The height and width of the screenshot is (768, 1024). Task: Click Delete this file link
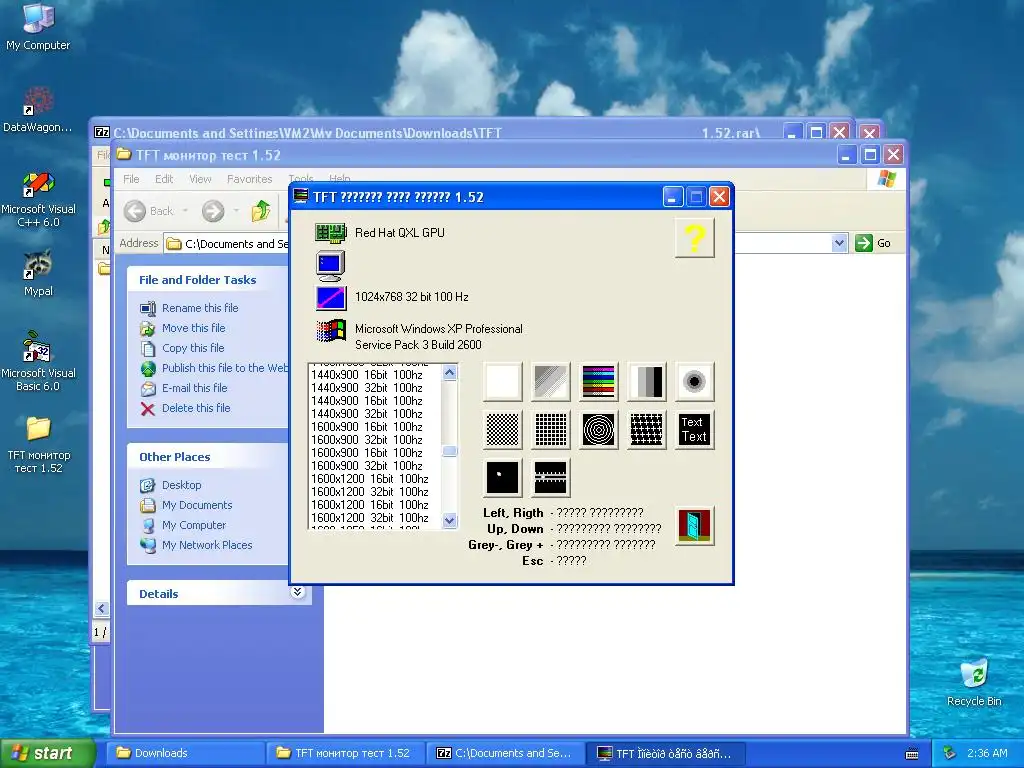[196, 408]
